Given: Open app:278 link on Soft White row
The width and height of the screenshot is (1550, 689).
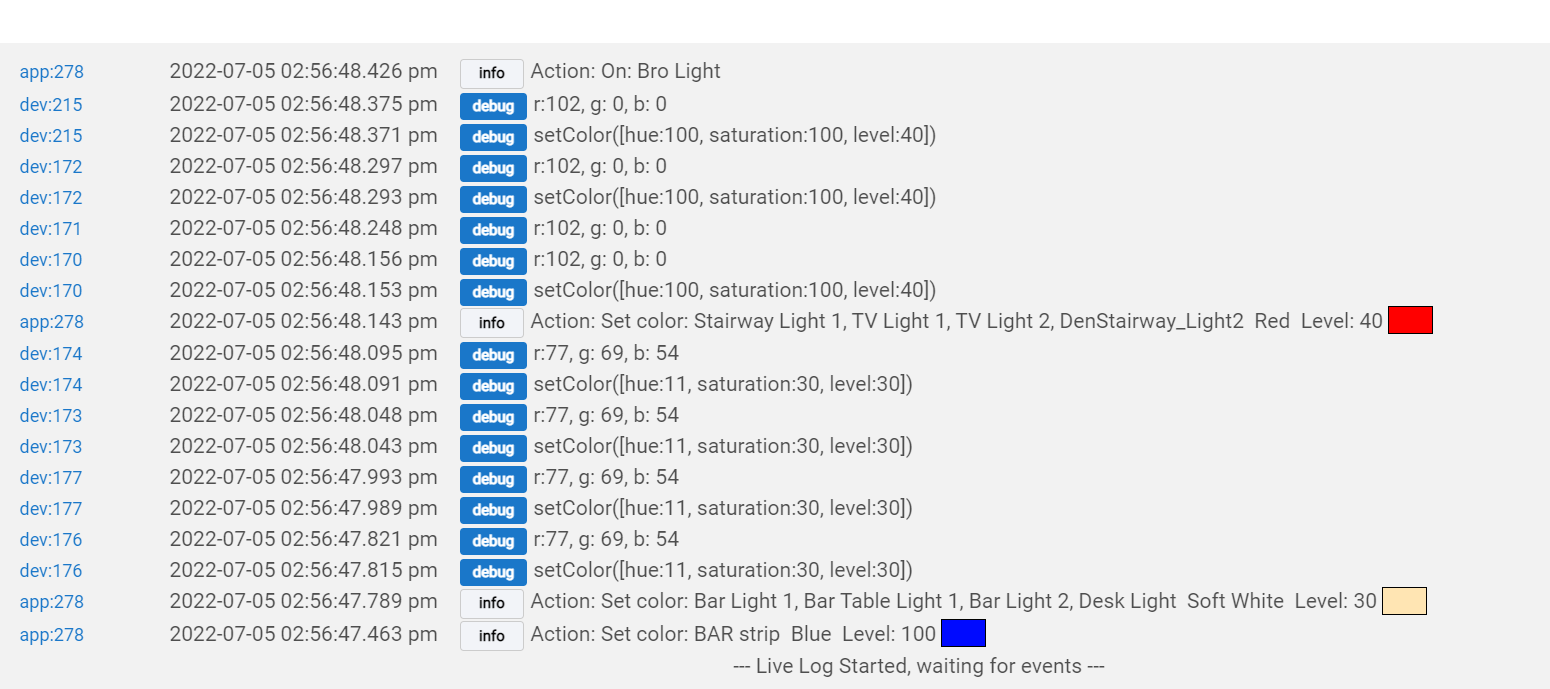Looking at the screenshot, I should (51, 602).
